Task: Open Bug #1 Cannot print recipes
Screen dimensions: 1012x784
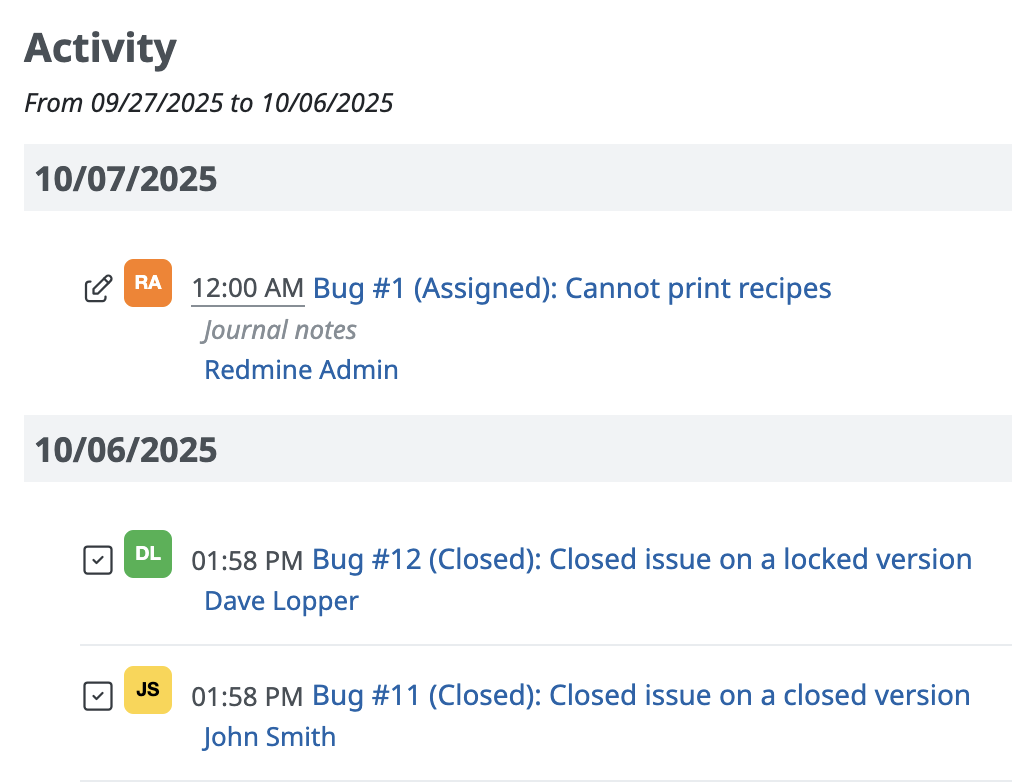Action: tap(572, 289)
